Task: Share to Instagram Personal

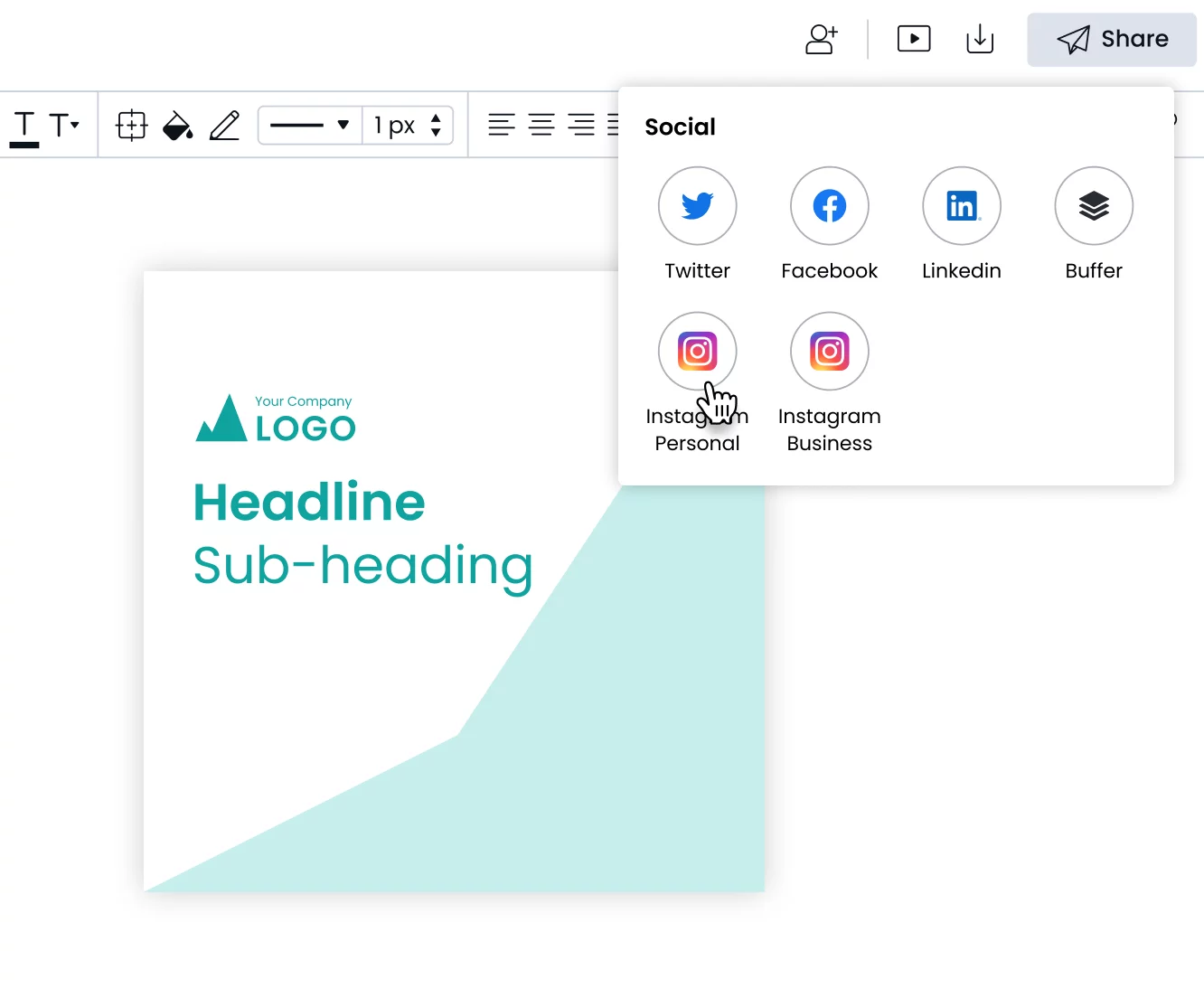Action: (x=697, y=352)
